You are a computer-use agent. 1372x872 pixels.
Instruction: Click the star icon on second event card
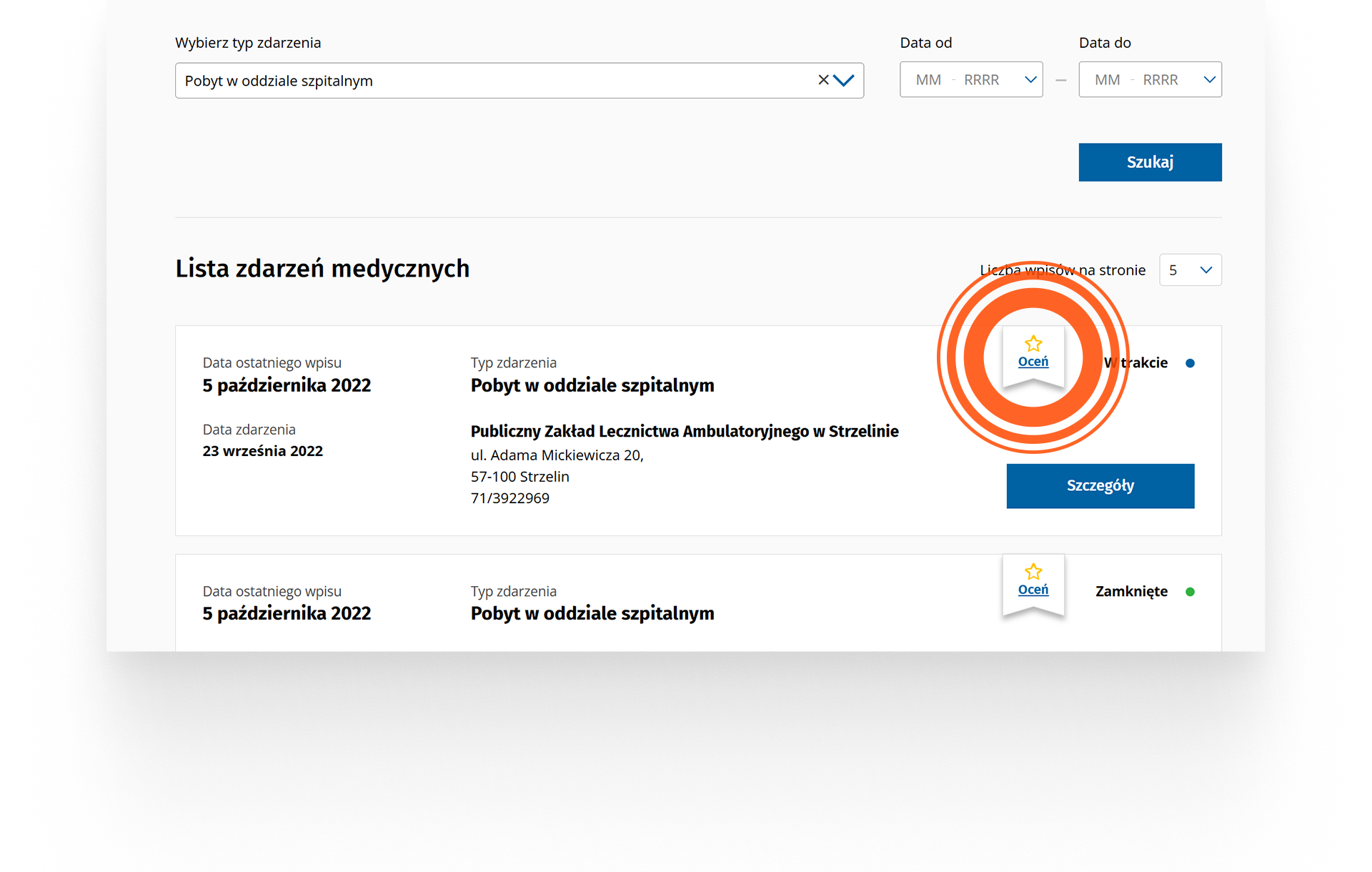[1033, 572]
